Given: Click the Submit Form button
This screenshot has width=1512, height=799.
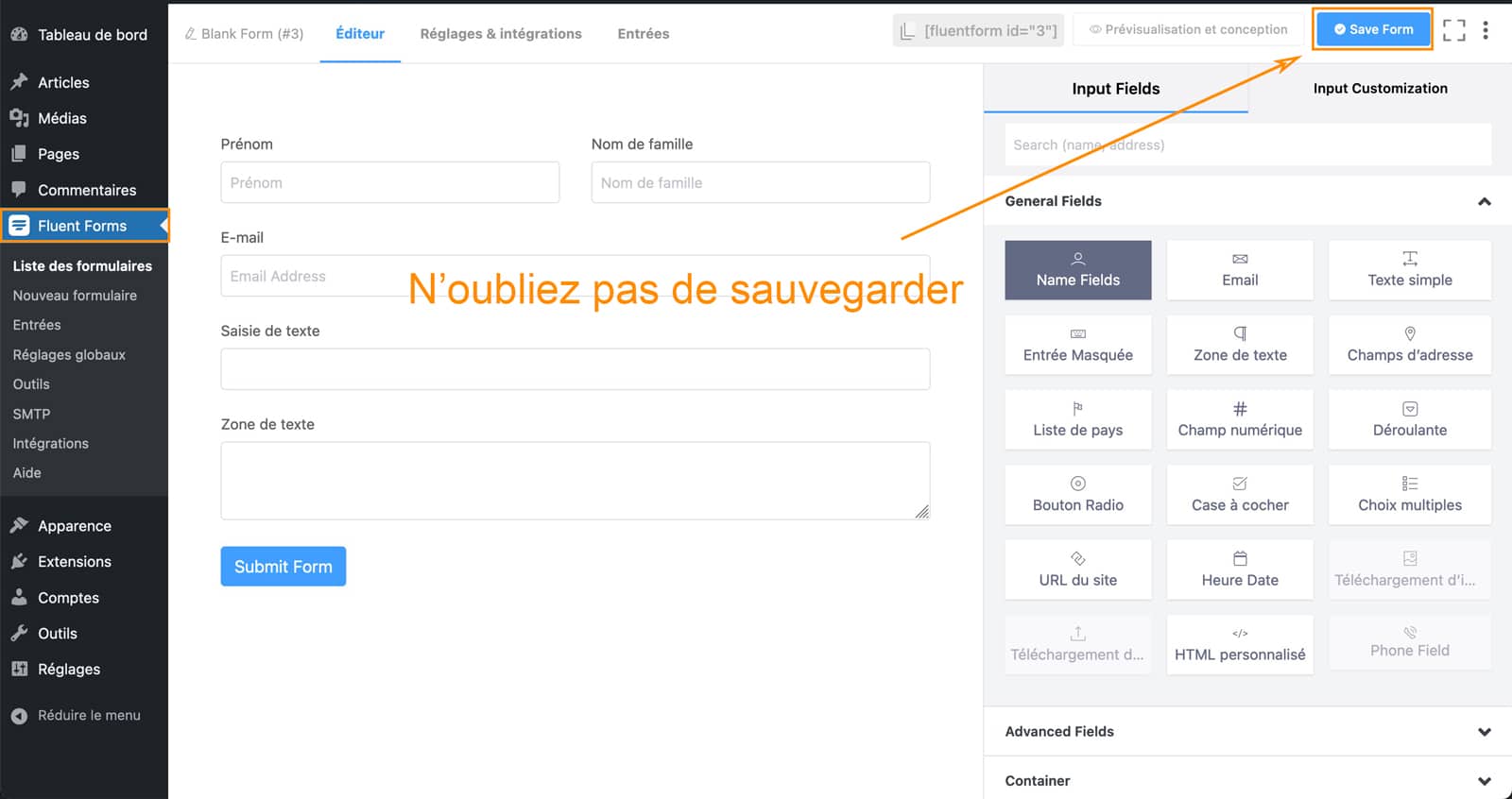Looking at the screenshot, I should [x=283, y=566].
